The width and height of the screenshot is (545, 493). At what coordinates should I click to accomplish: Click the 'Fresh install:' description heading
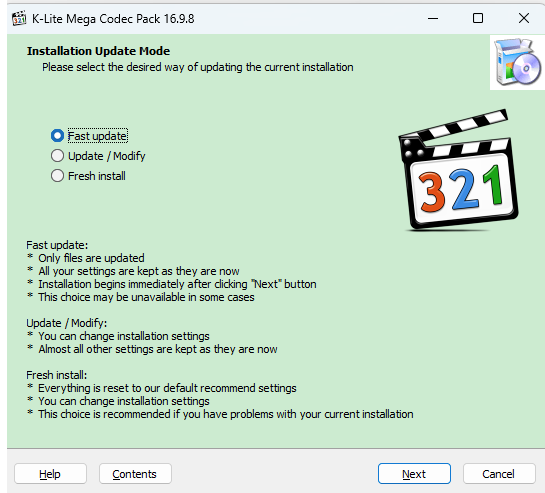click(56, 375)
